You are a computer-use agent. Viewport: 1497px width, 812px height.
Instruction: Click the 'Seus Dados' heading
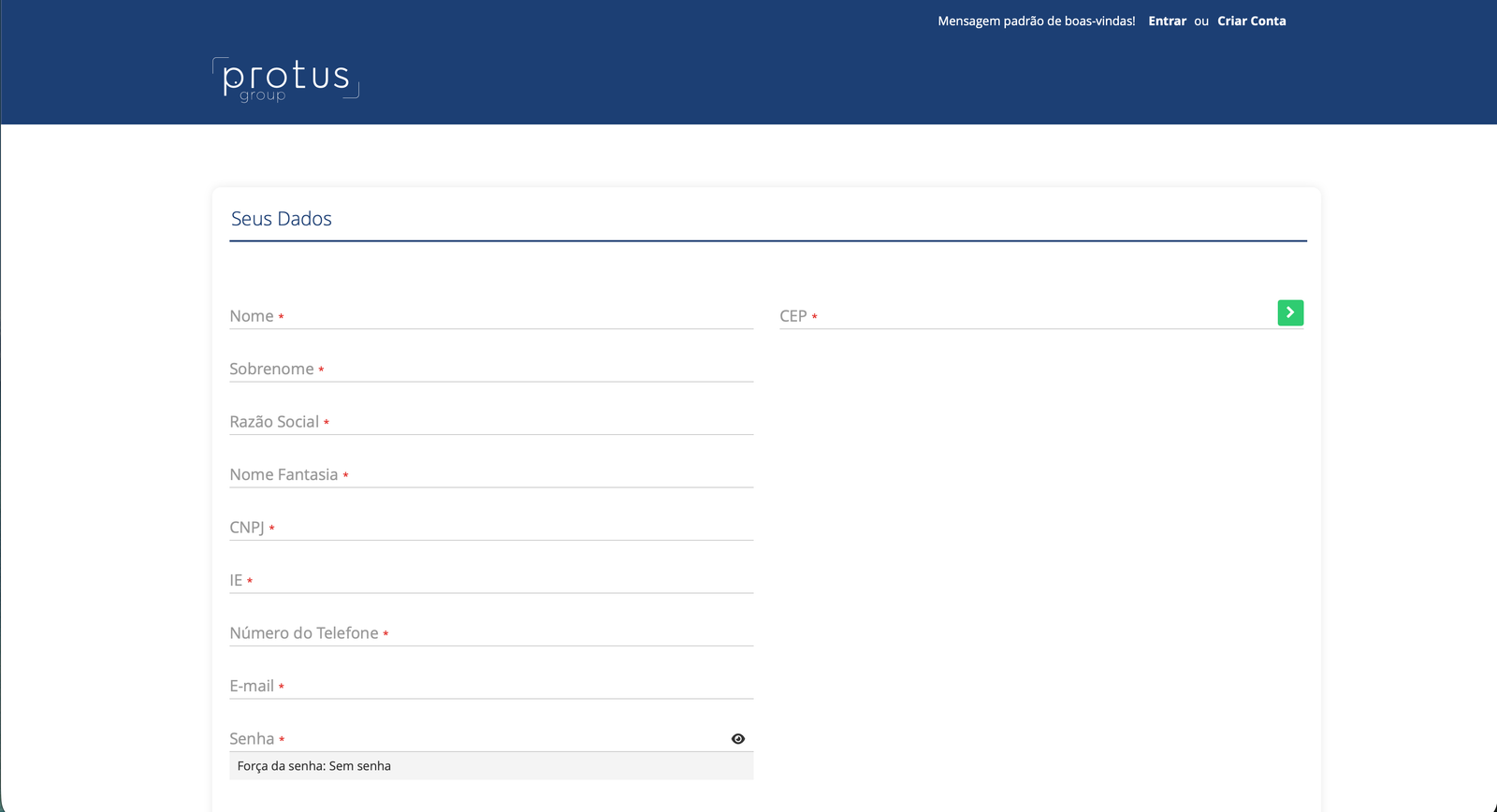point(282,219)
